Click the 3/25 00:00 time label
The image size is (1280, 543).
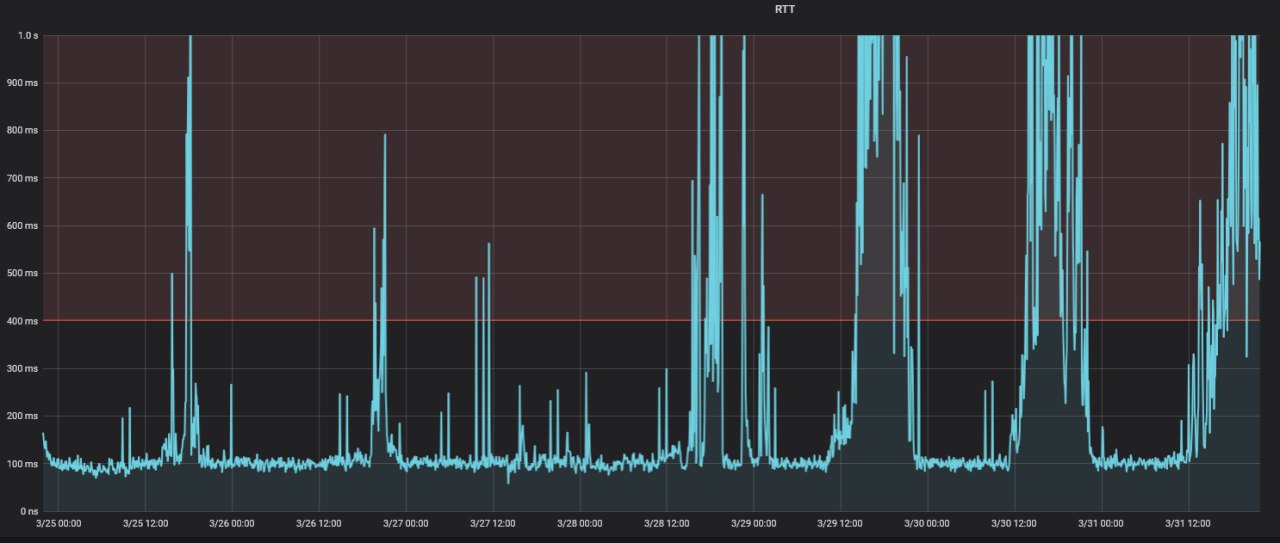(58, 523)
